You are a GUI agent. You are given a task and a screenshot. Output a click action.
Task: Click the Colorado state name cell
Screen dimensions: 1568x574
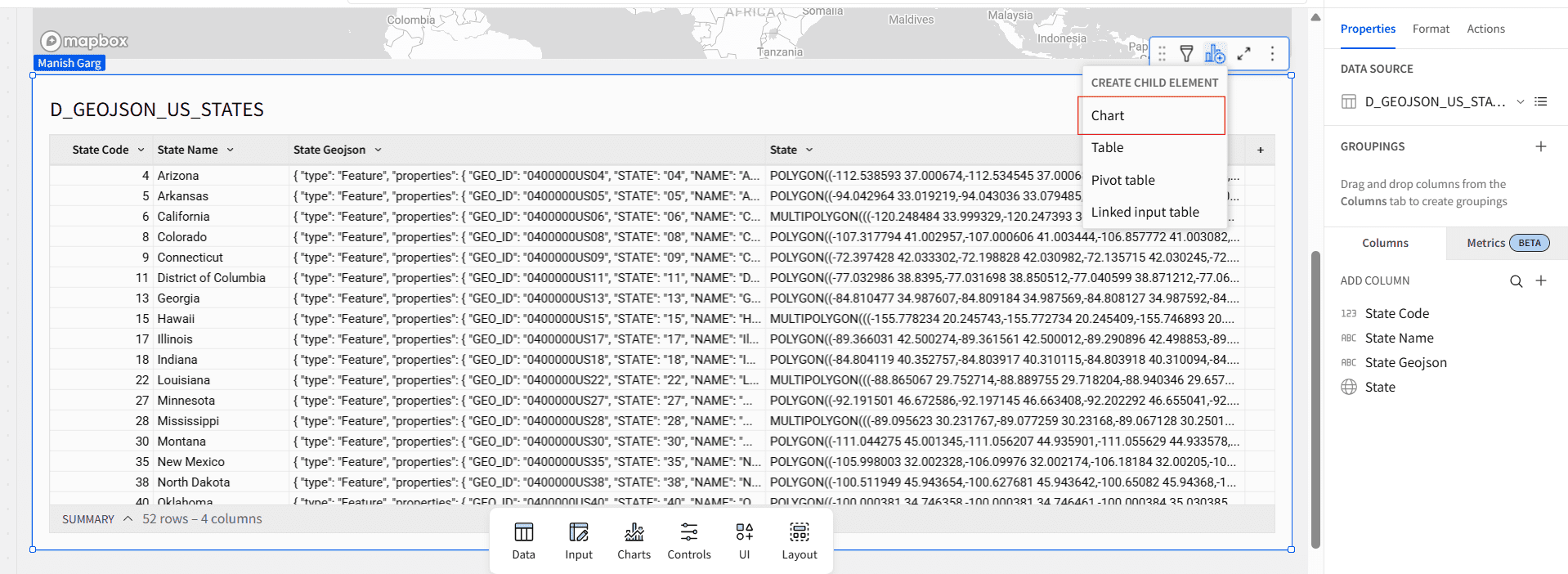(x=221, y=237)
